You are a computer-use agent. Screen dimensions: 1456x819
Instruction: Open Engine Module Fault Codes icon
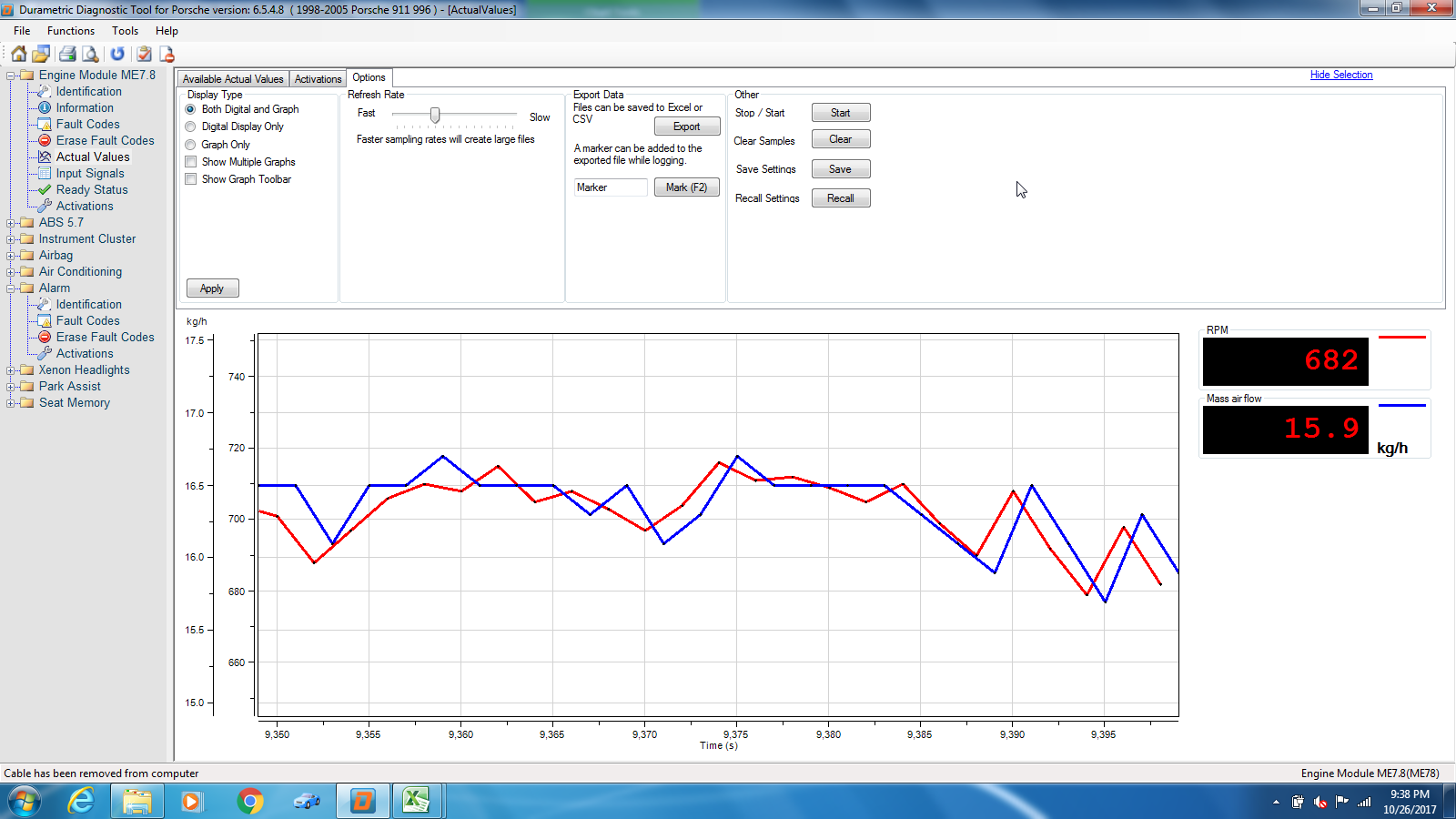point(44,124)
